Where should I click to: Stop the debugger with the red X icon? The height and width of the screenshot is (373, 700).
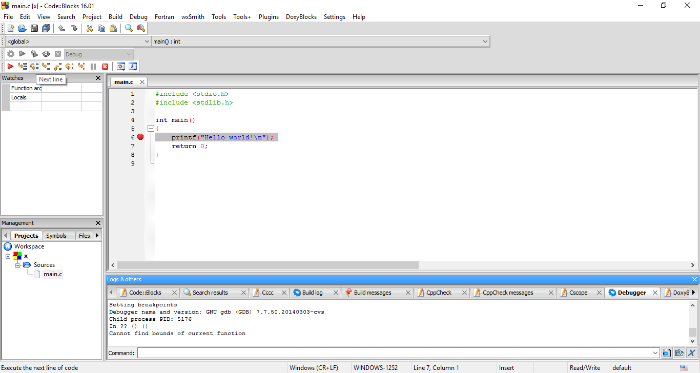pyautogui.click(x=105, y=66)
